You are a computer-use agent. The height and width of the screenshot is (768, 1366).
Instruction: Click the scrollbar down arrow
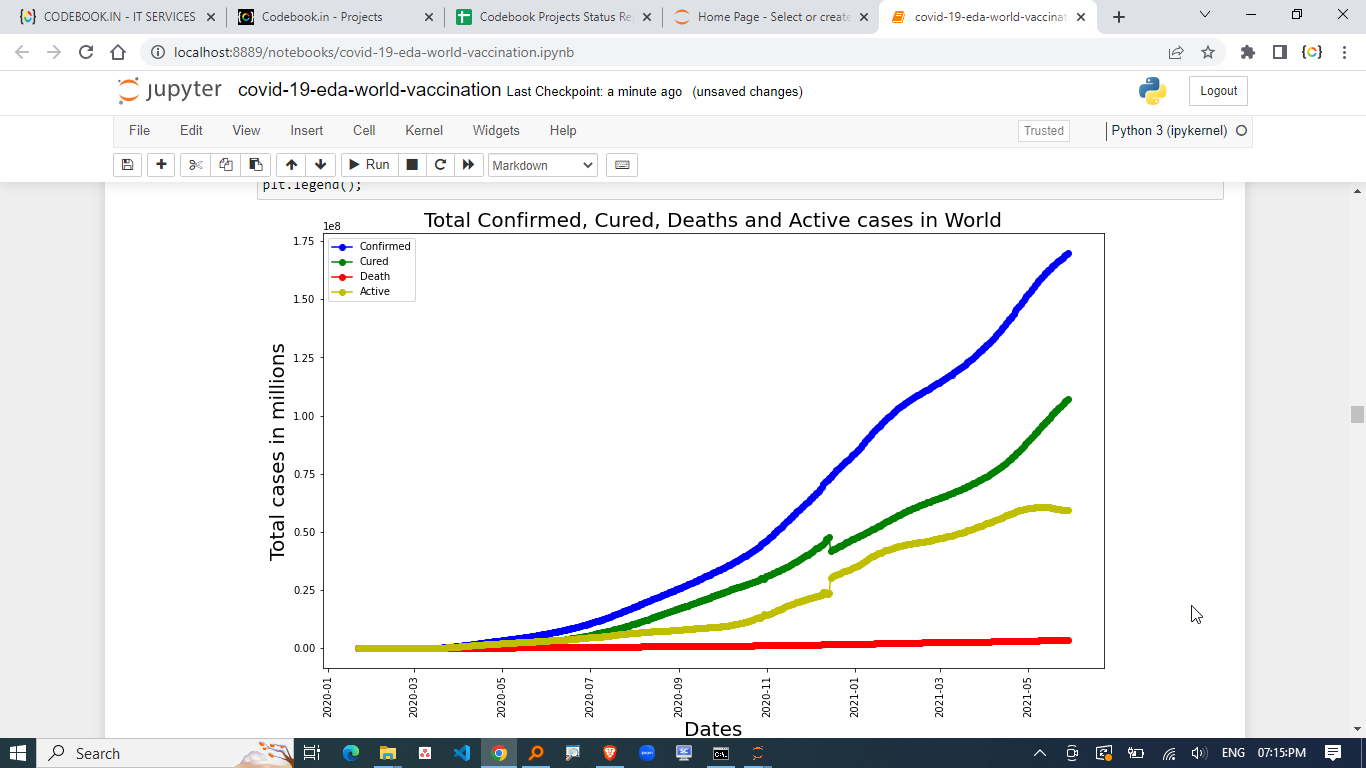(x=1357, y=729)
